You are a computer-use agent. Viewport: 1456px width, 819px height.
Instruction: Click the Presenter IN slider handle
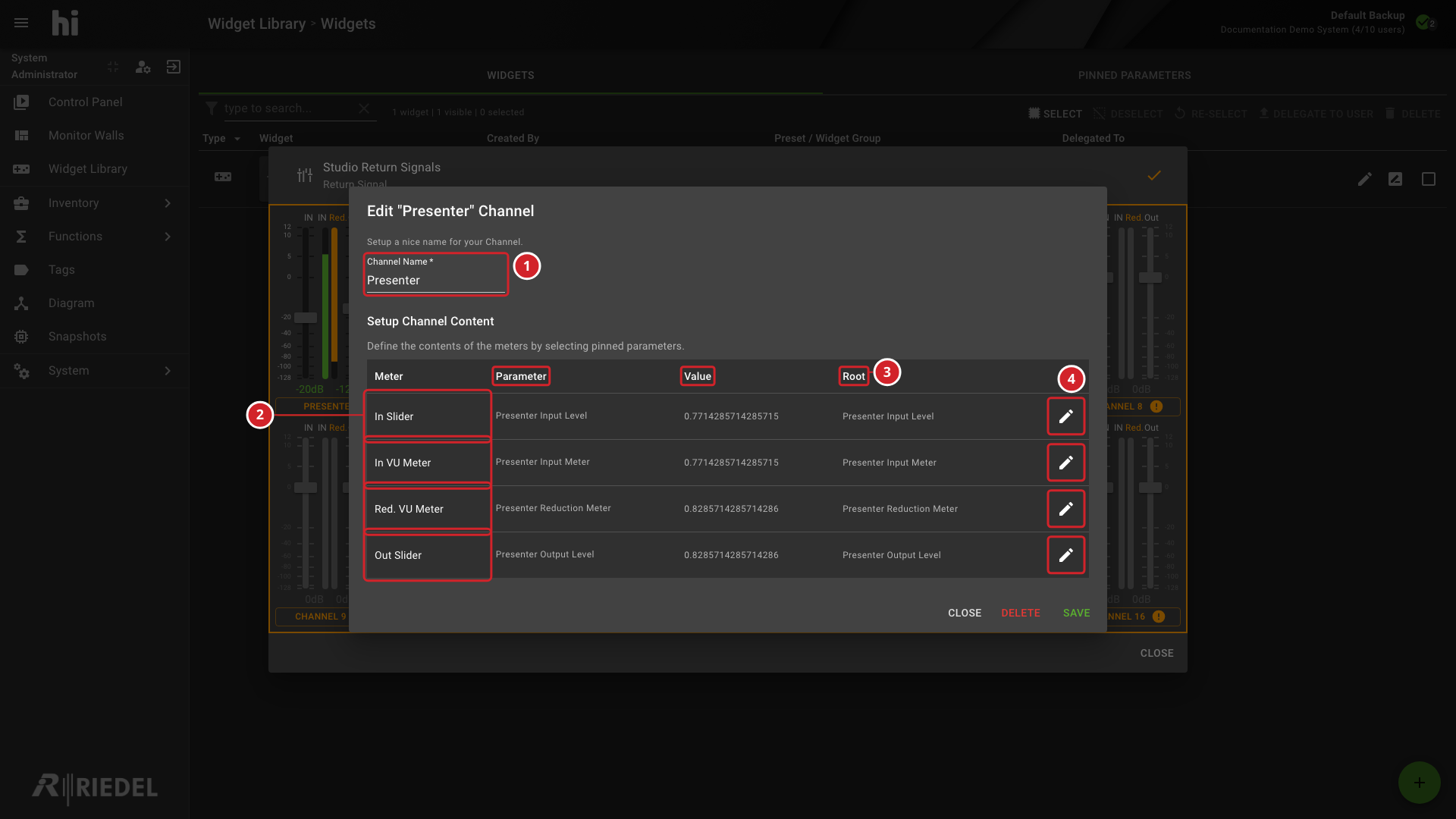(x=306, y=318)
